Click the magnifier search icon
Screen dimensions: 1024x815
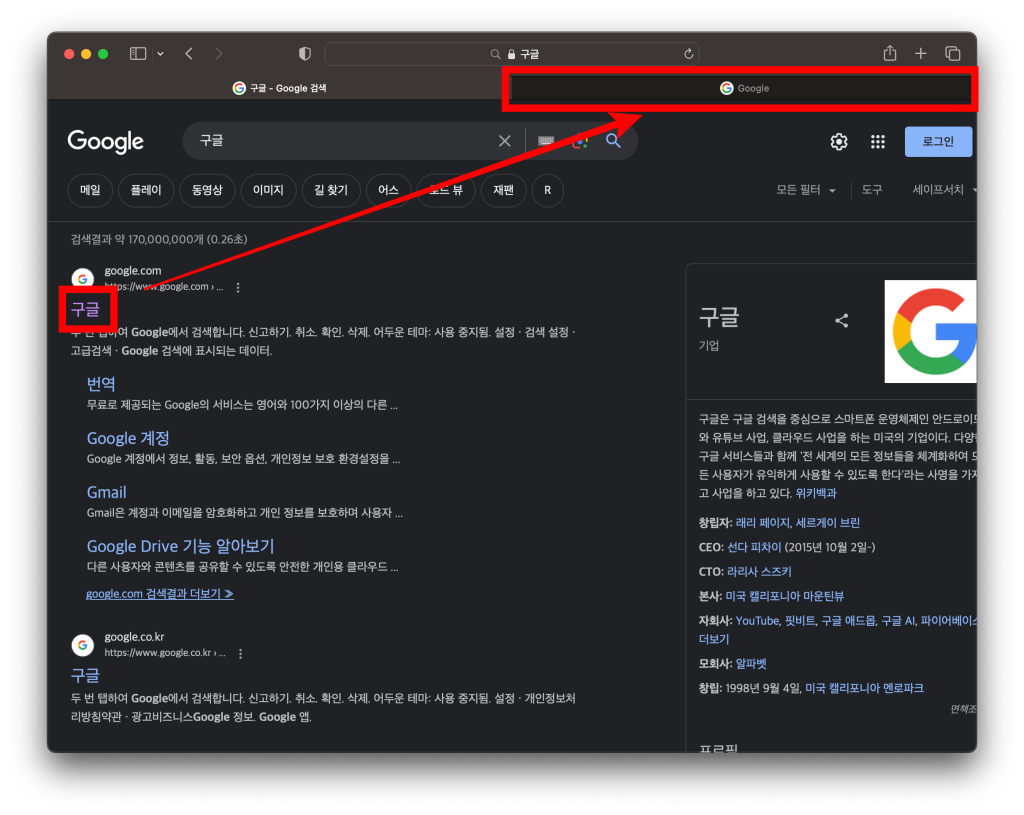(613, 140)
